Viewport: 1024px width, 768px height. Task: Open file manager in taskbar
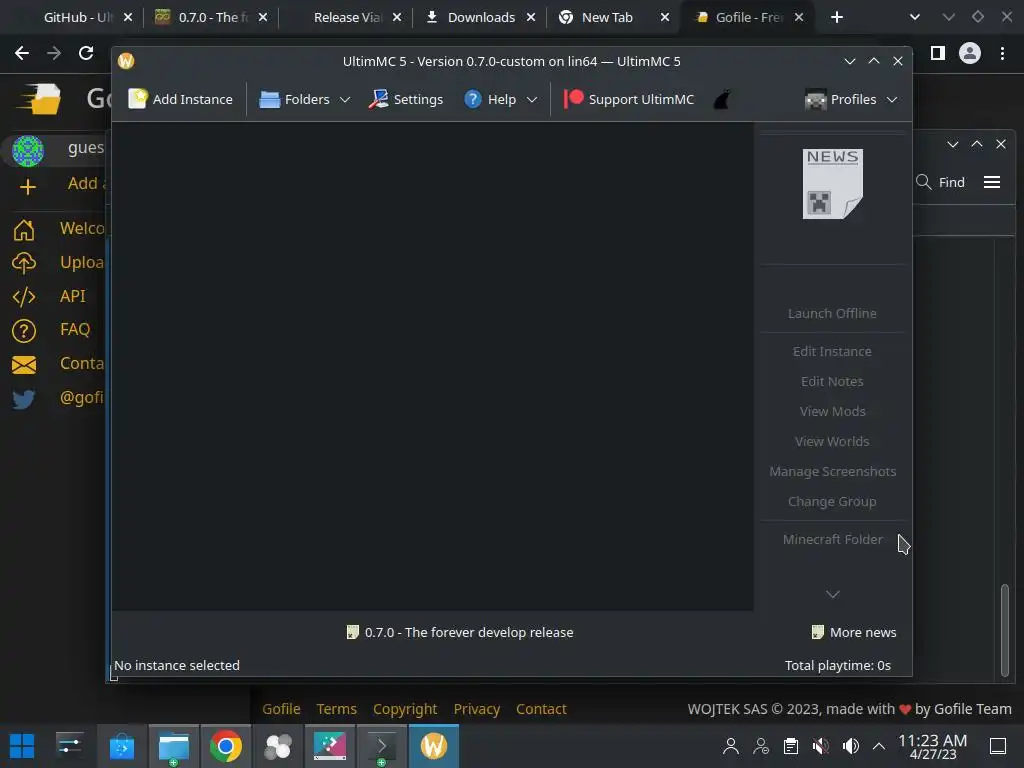point(174,746)
